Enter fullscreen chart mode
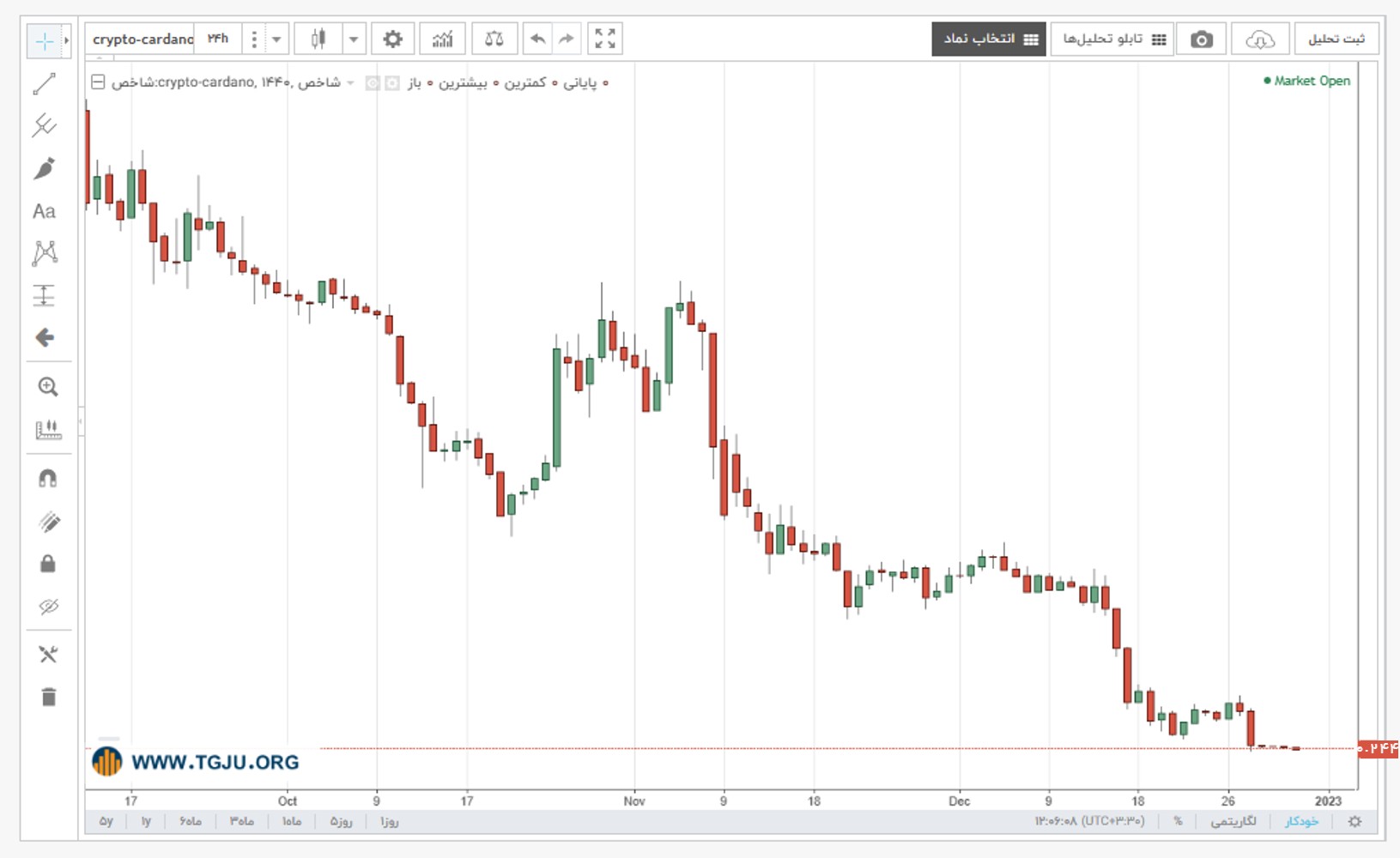 coord(605,39)
